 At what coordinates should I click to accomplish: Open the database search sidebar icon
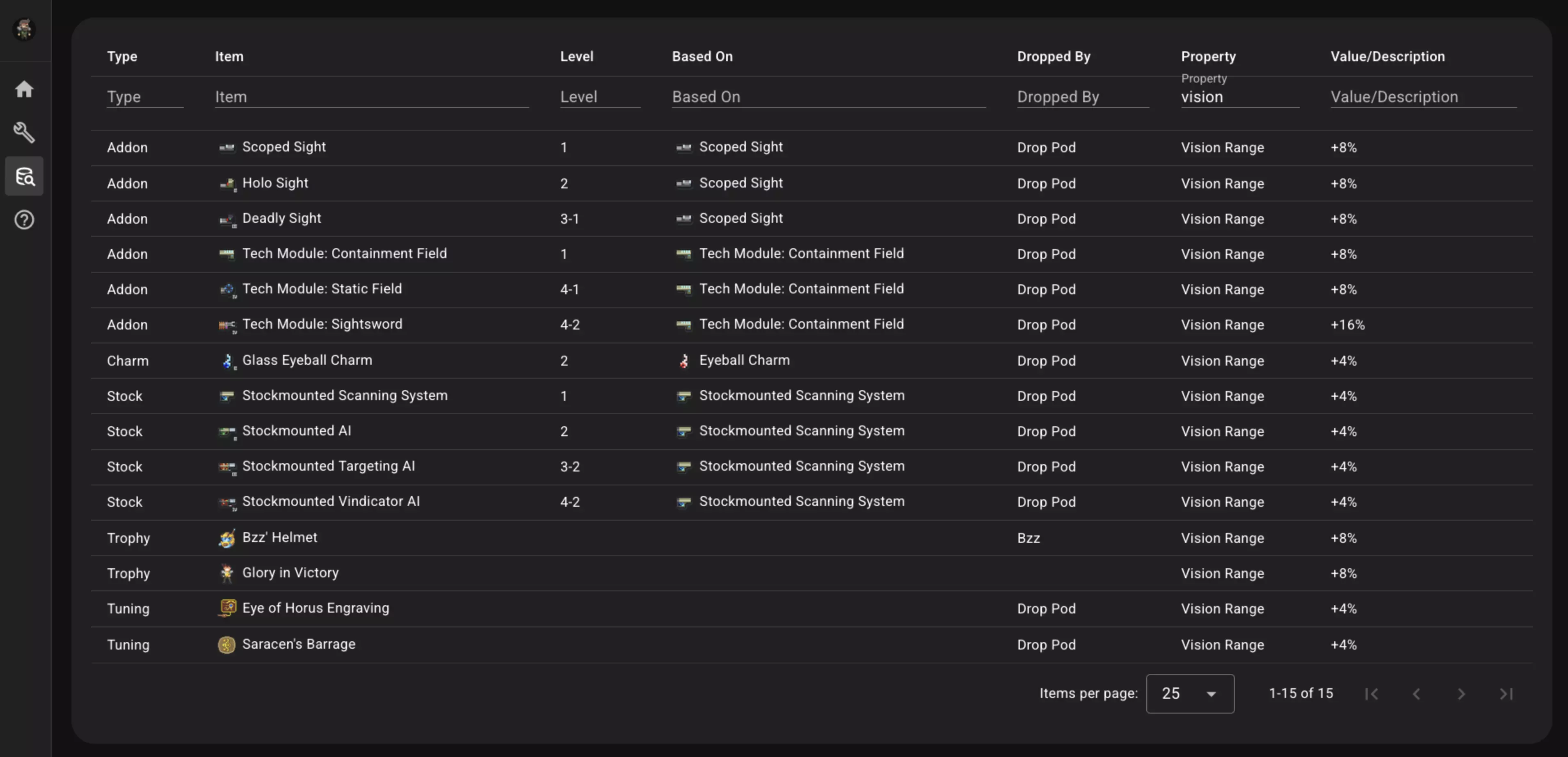pyautogui.click(x=24, y=176)
